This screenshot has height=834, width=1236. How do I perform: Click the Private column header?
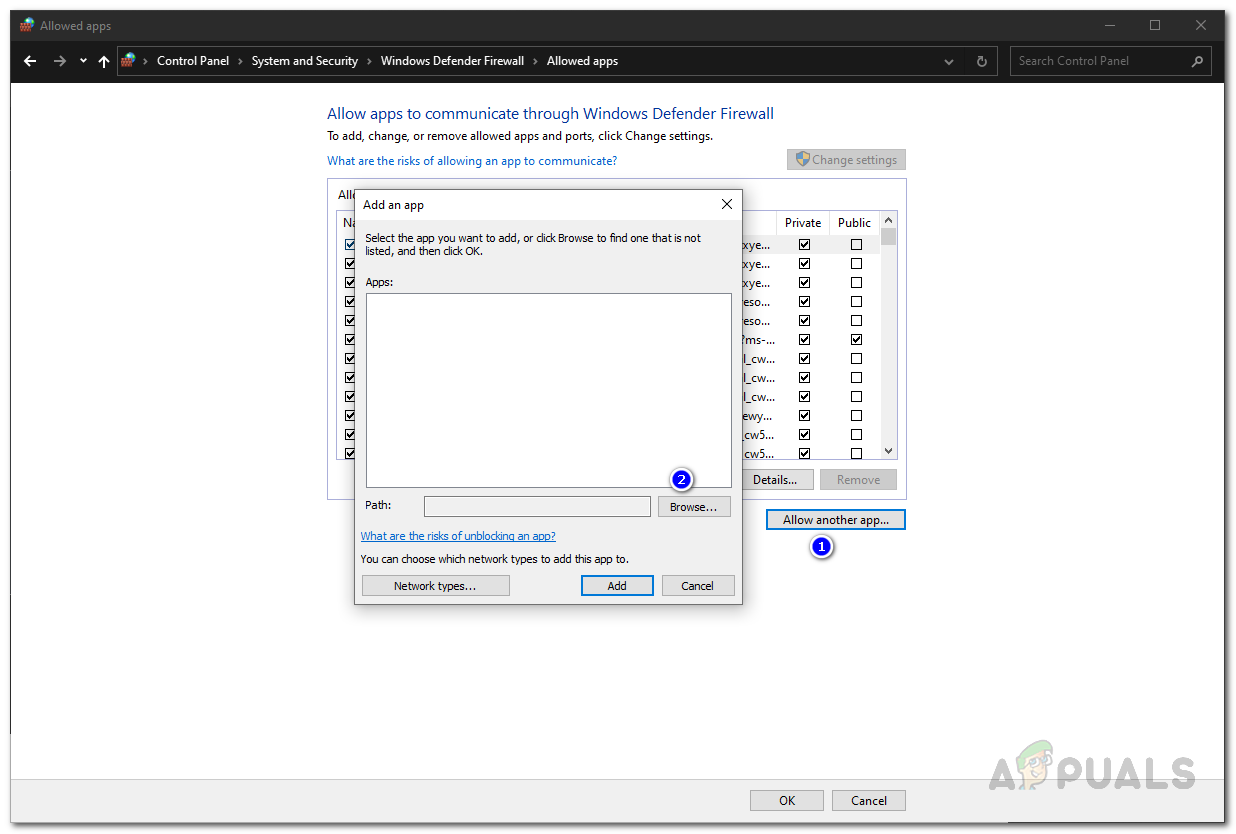point(803,223)
